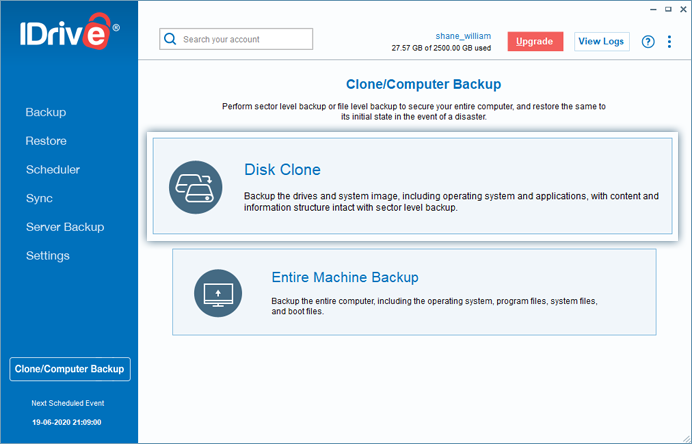Click the Disk Clone description text
Viewport: 692px width, 444px height.
click(451, 202)
